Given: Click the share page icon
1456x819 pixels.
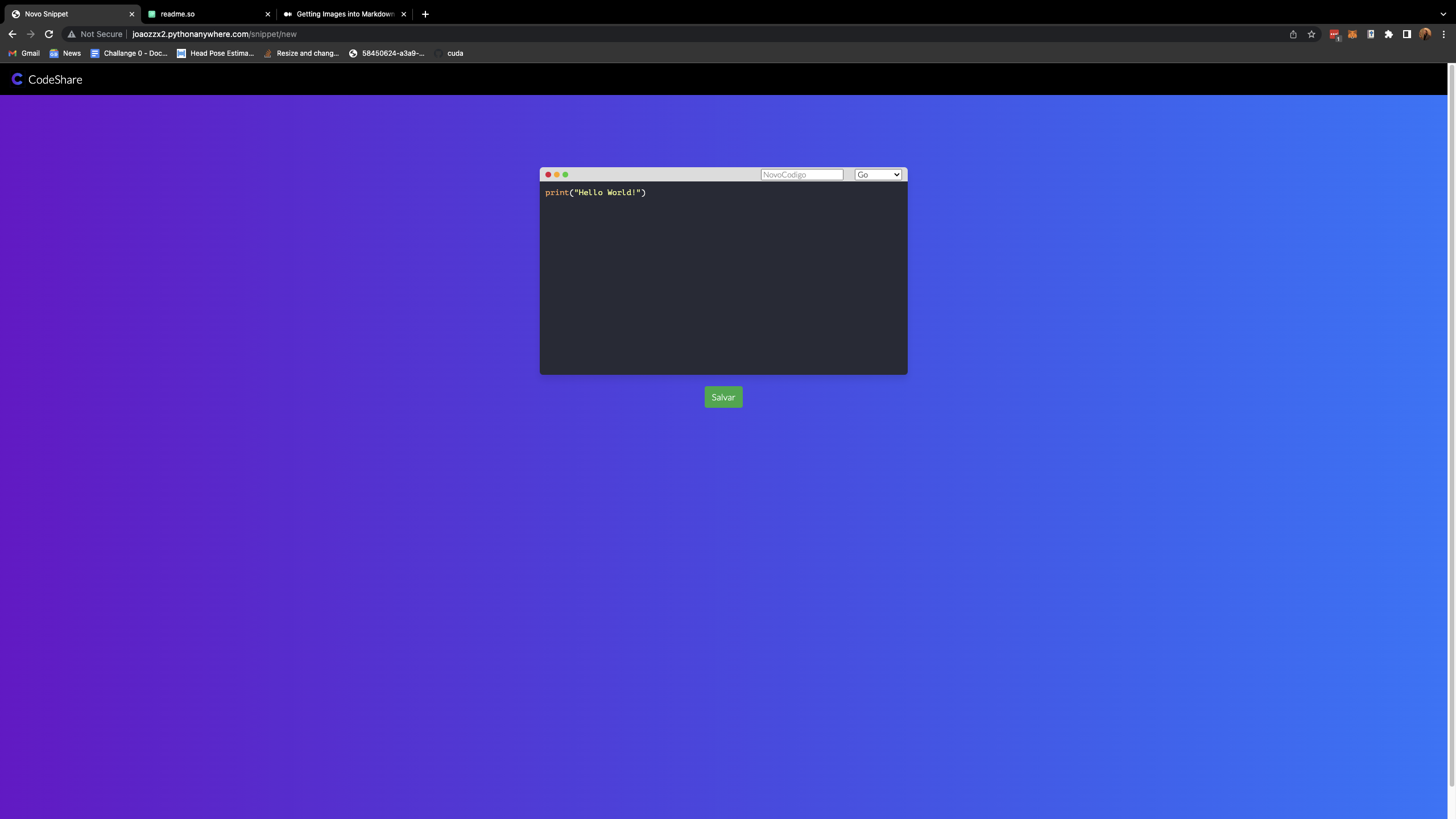Looking at the screenshot, I should coord(1293,34).
